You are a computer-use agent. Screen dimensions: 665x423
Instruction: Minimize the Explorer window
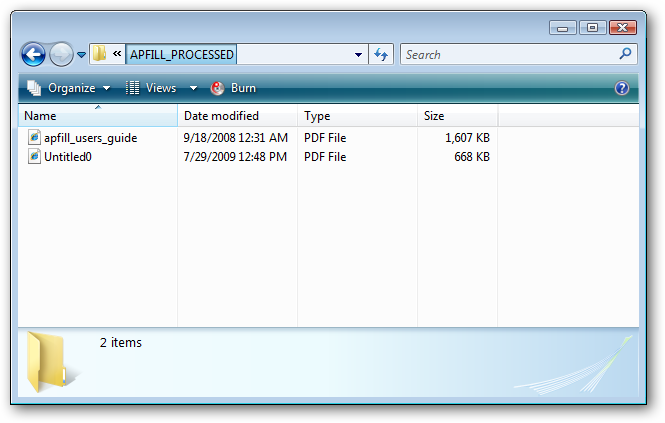(562, 28)
